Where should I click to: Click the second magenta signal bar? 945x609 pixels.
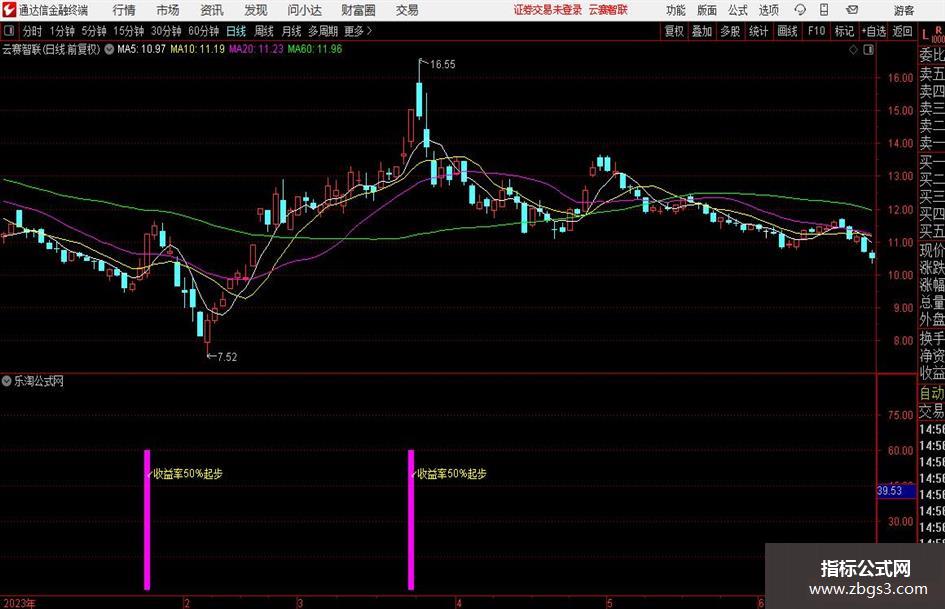click(411, 520)
